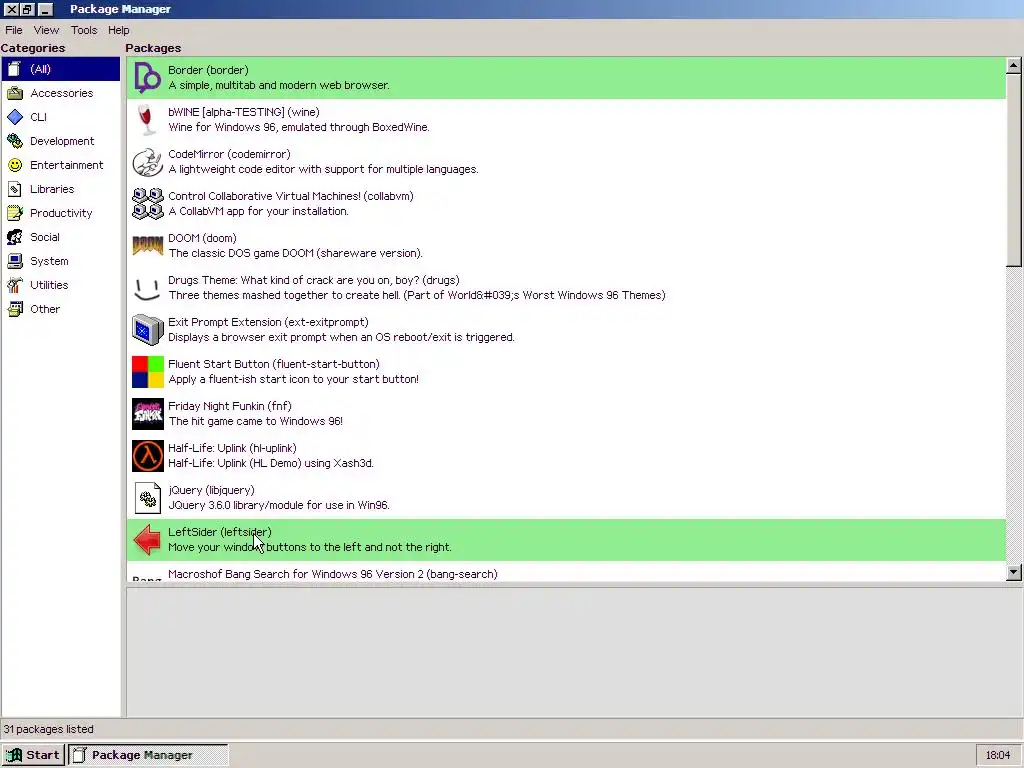The height and width of the screenshot is (768, 1024).
Task: Click the CollabVM computers icon
Action: tap(148, 204)
